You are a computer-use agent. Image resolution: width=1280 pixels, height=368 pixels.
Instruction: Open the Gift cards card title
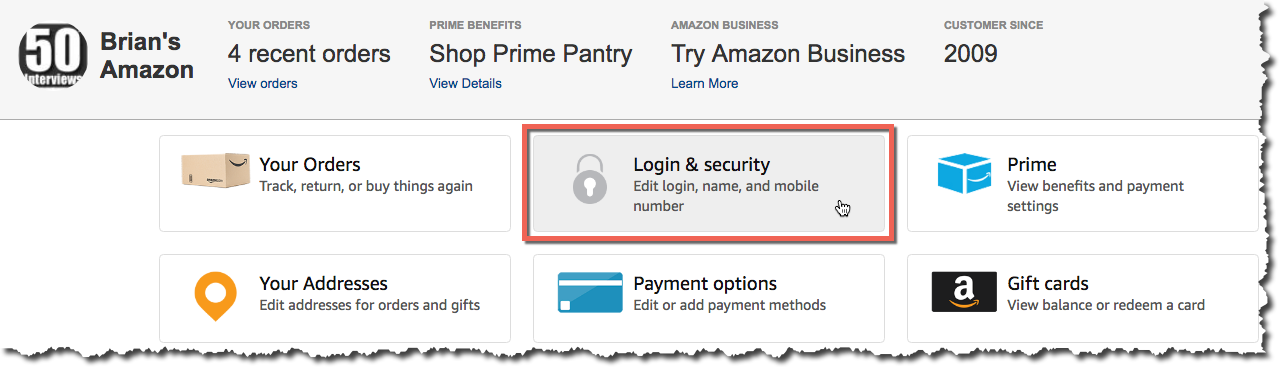click(1047, 283)
